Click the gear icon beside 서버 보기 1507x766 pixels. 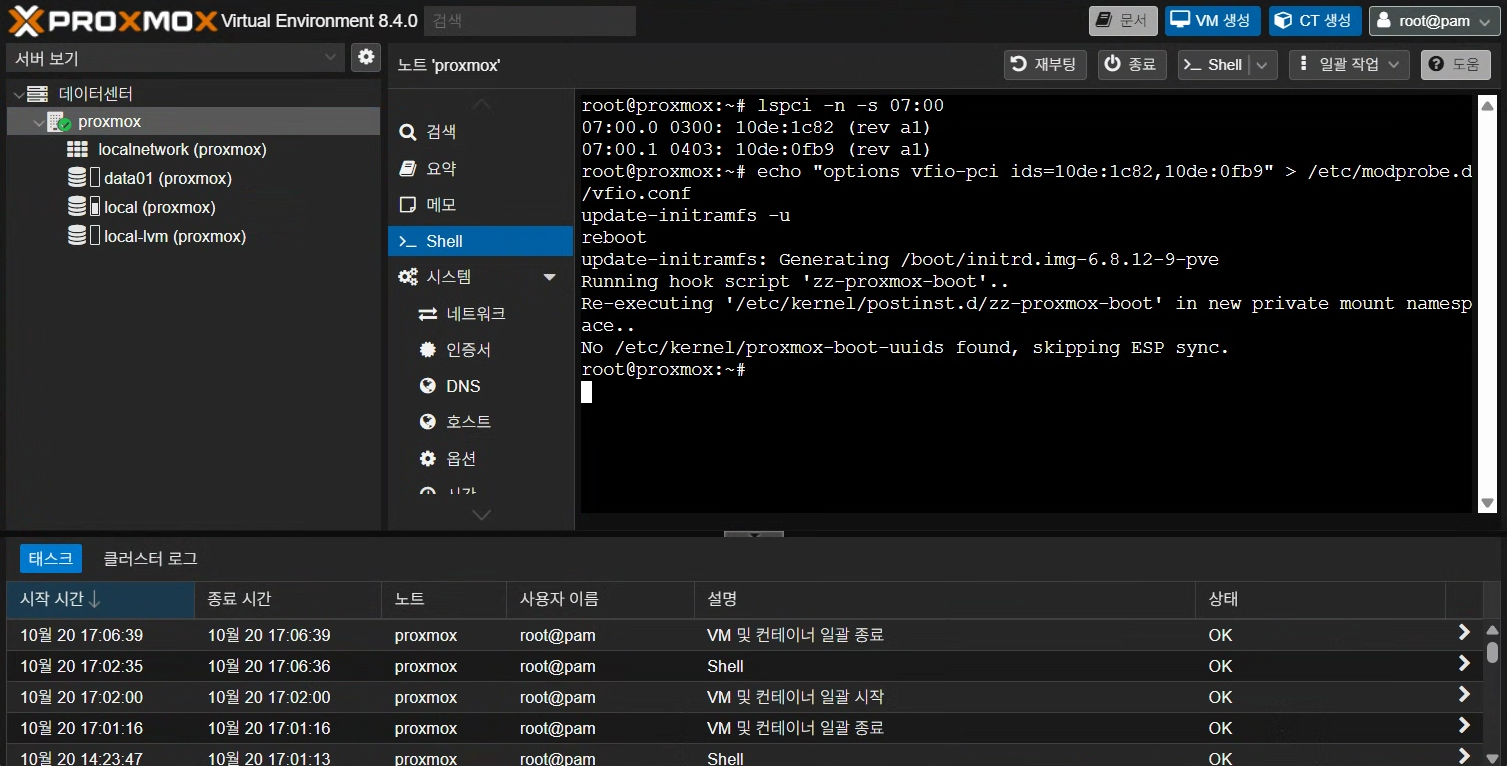[x=366, y=57]
